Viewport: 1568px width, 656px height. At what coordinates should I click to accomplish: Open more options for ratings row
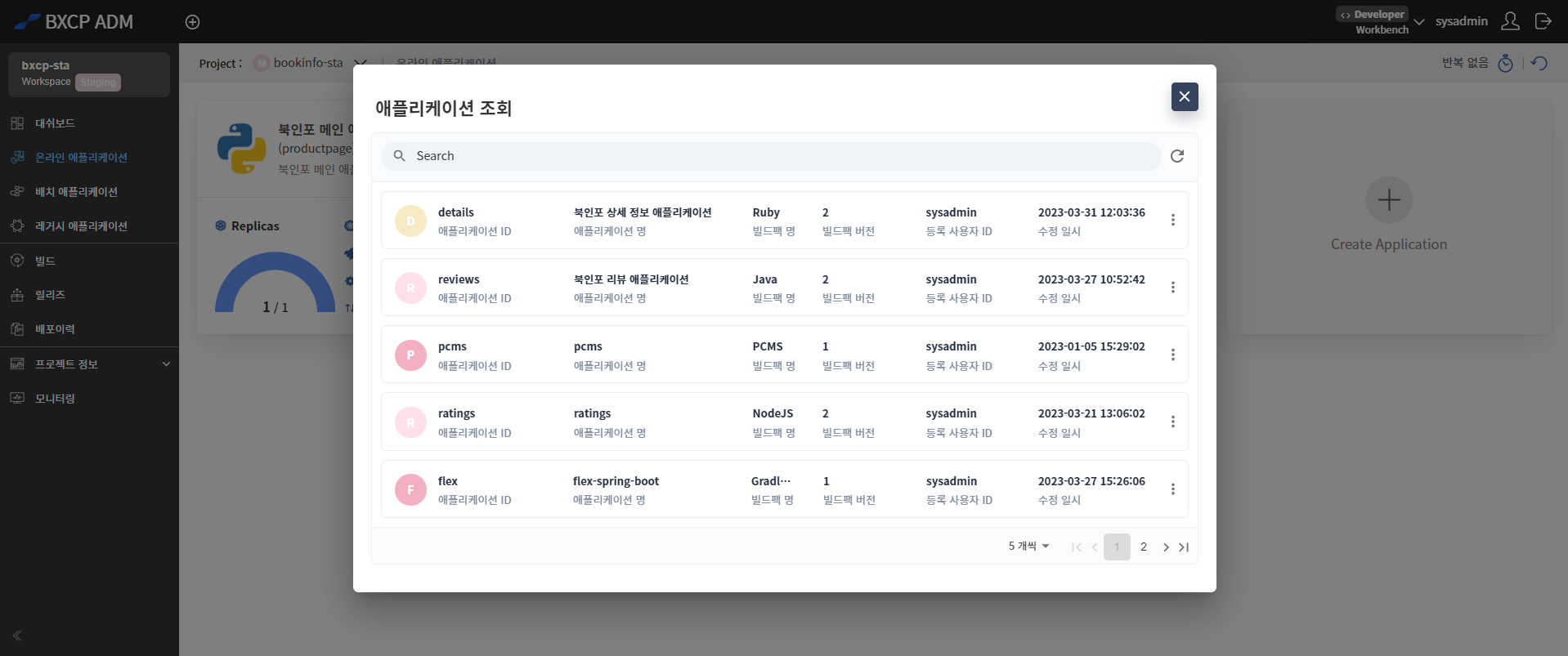[x=1173, y=422]
